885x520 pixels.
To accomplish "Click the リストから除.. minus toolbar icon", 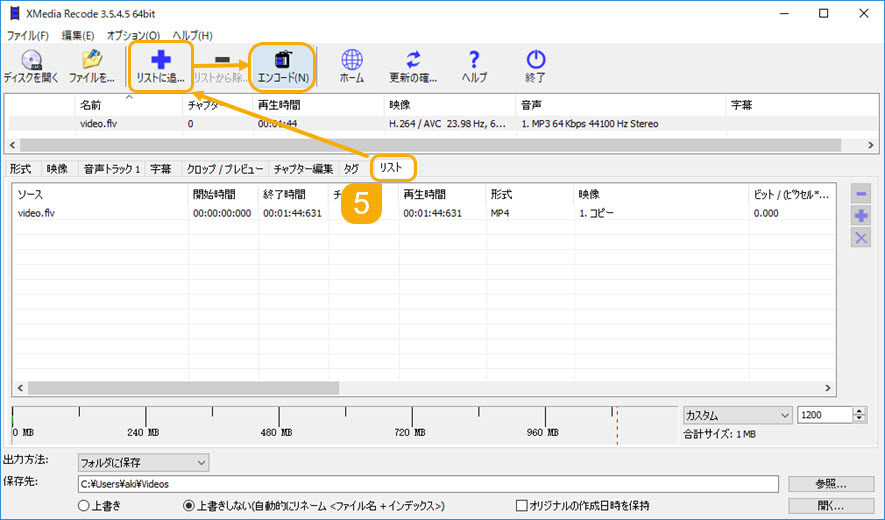I will point(222,67).
